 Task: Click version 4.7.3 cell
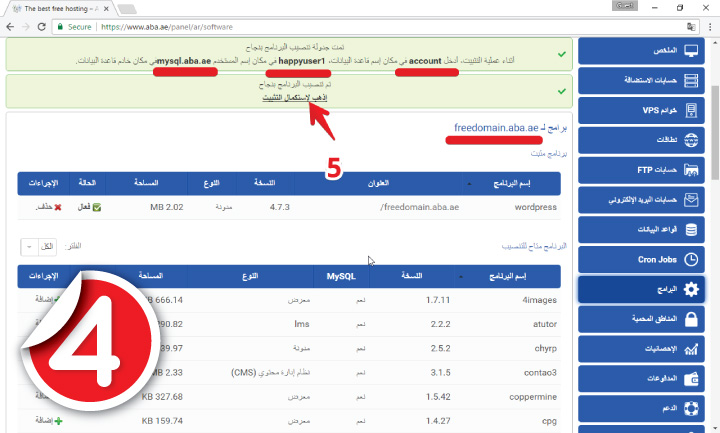click(280, 207)
